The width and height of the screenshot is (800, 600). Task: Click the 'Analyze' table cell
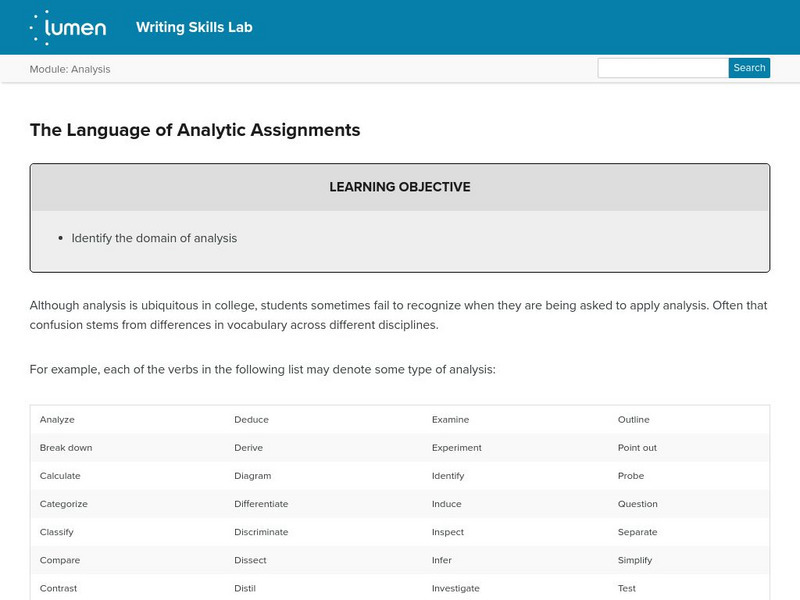[57, 420]
